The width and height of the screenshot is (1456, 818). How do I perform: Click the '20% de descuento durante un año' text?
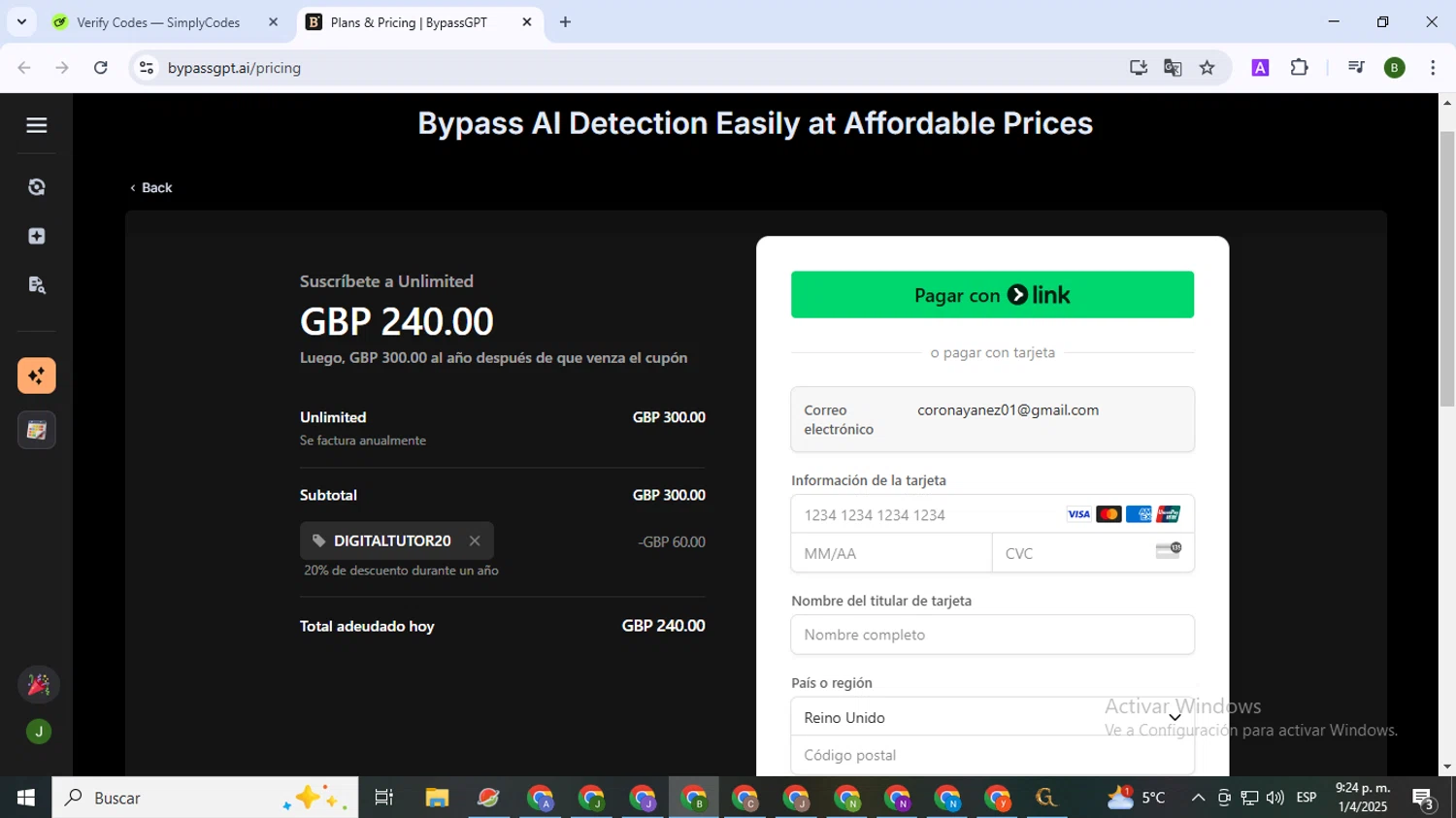(x=401, y=571)
